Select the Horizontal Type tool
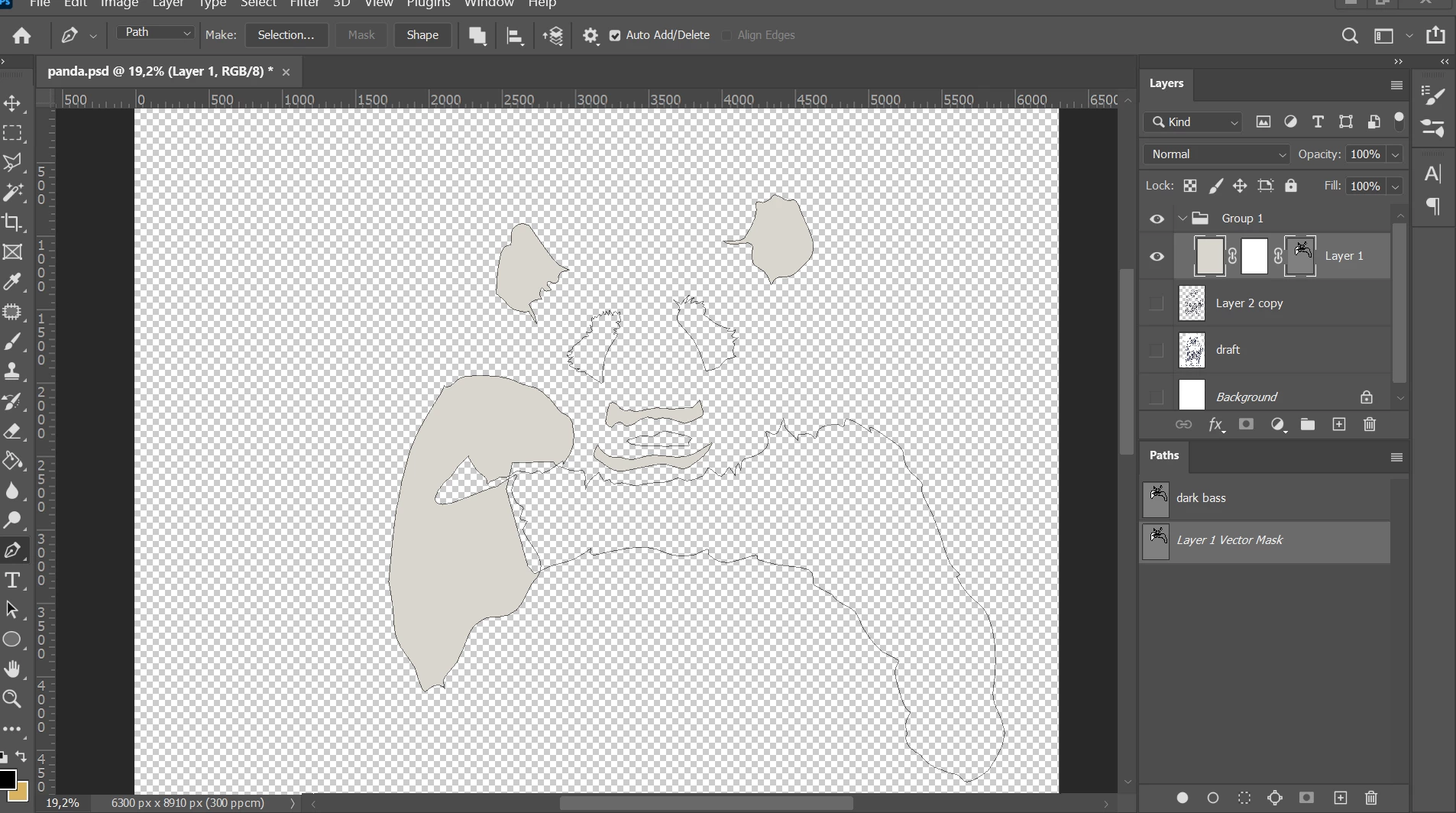 pyautogui.click(x=12, y=580)
